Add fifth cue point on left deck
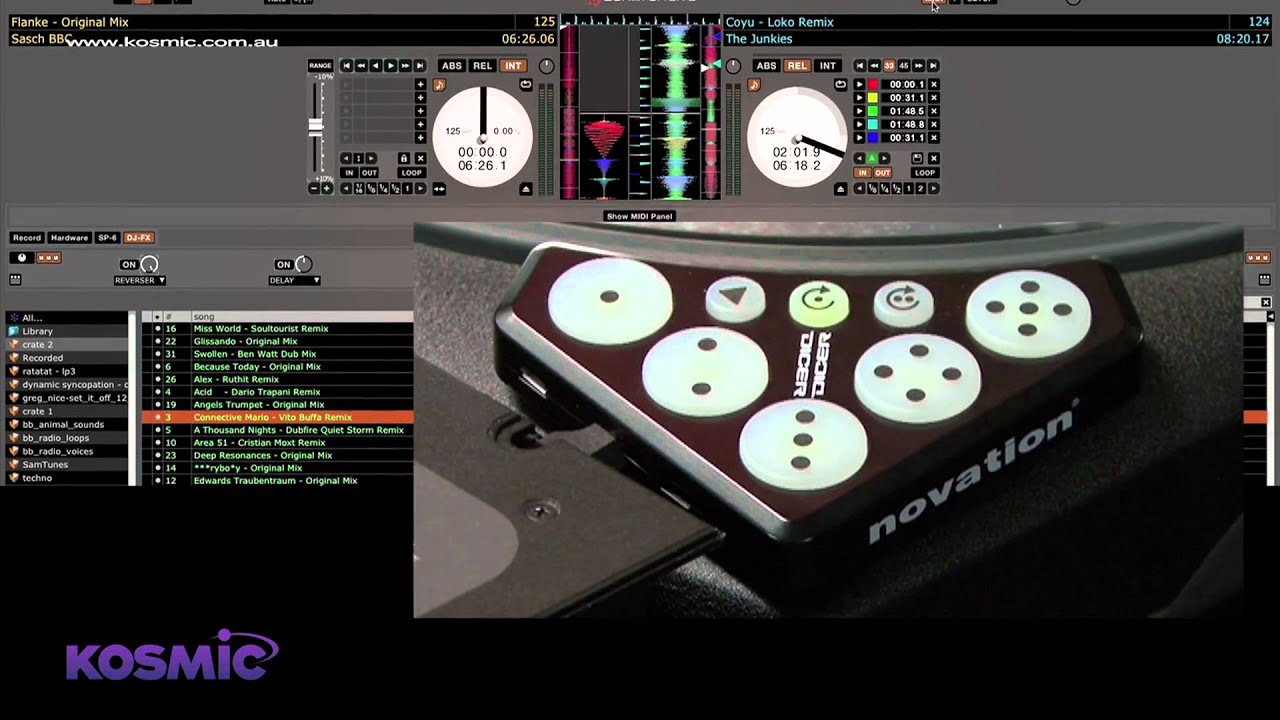 pyautogui.click(x=420, y=138)
